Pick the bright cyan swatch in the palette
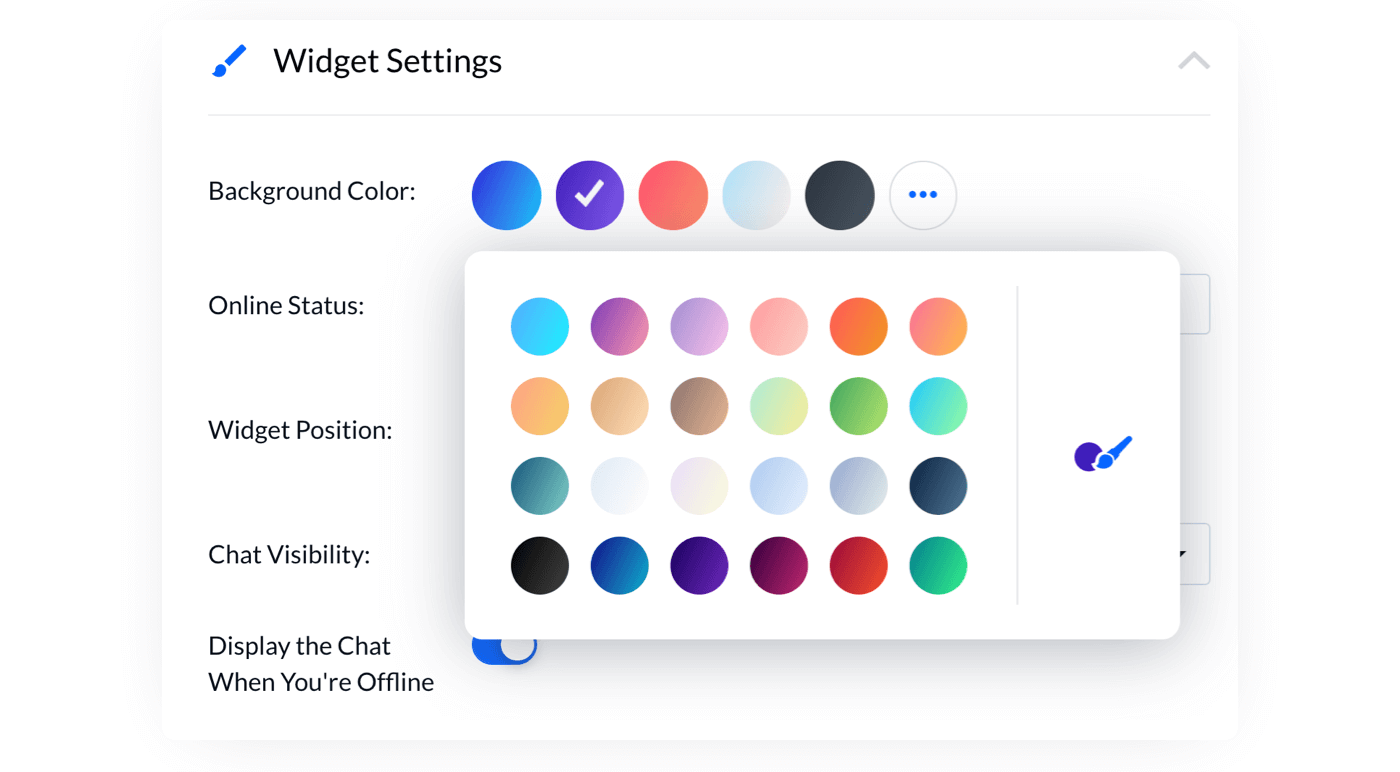This screenshot has height=772, width=1400. click(x=539, y=325)
